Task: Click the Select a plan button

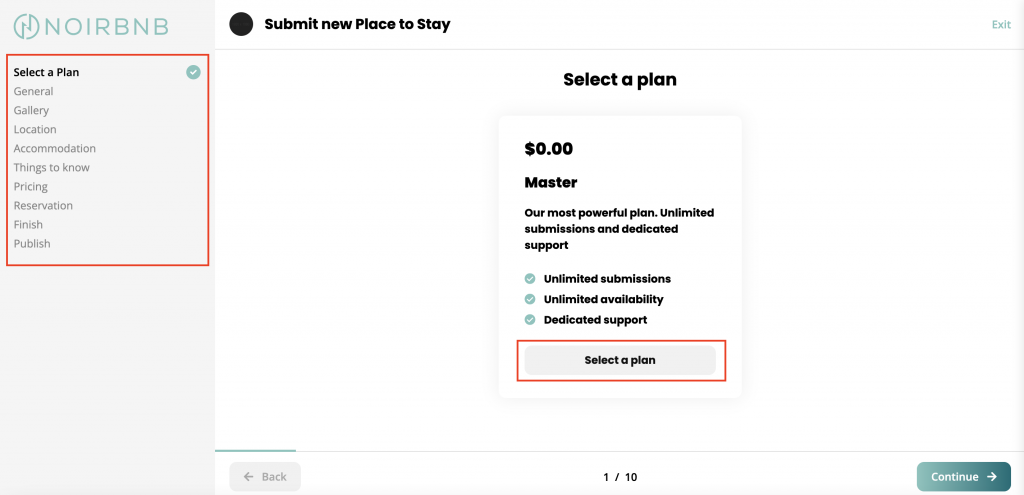Action: pos(620,360)
